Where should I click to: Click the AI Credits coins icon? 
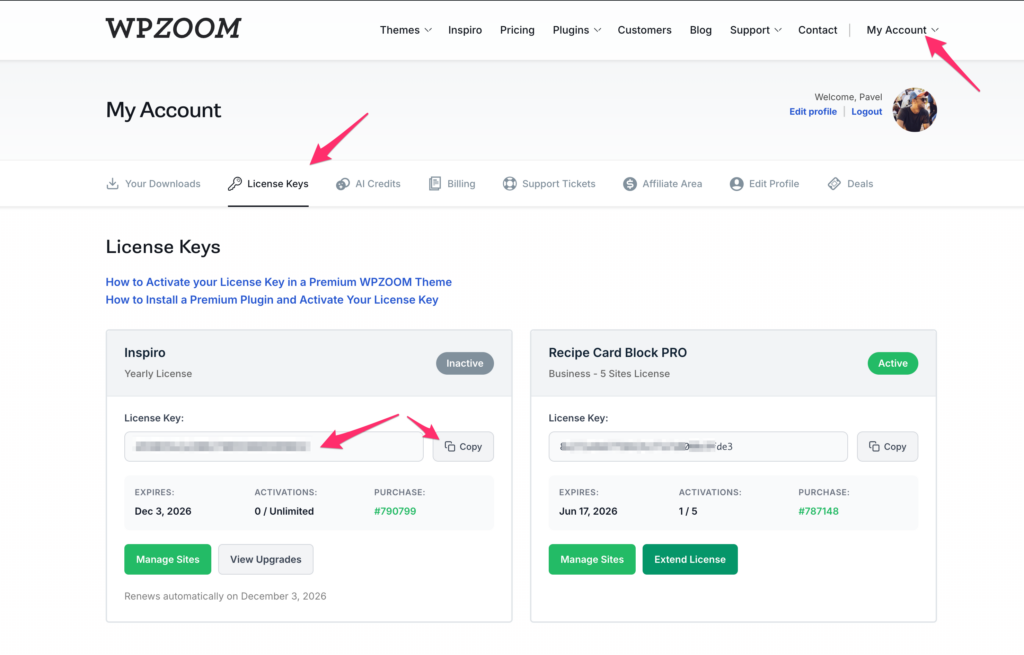click(x=343, y=184)
